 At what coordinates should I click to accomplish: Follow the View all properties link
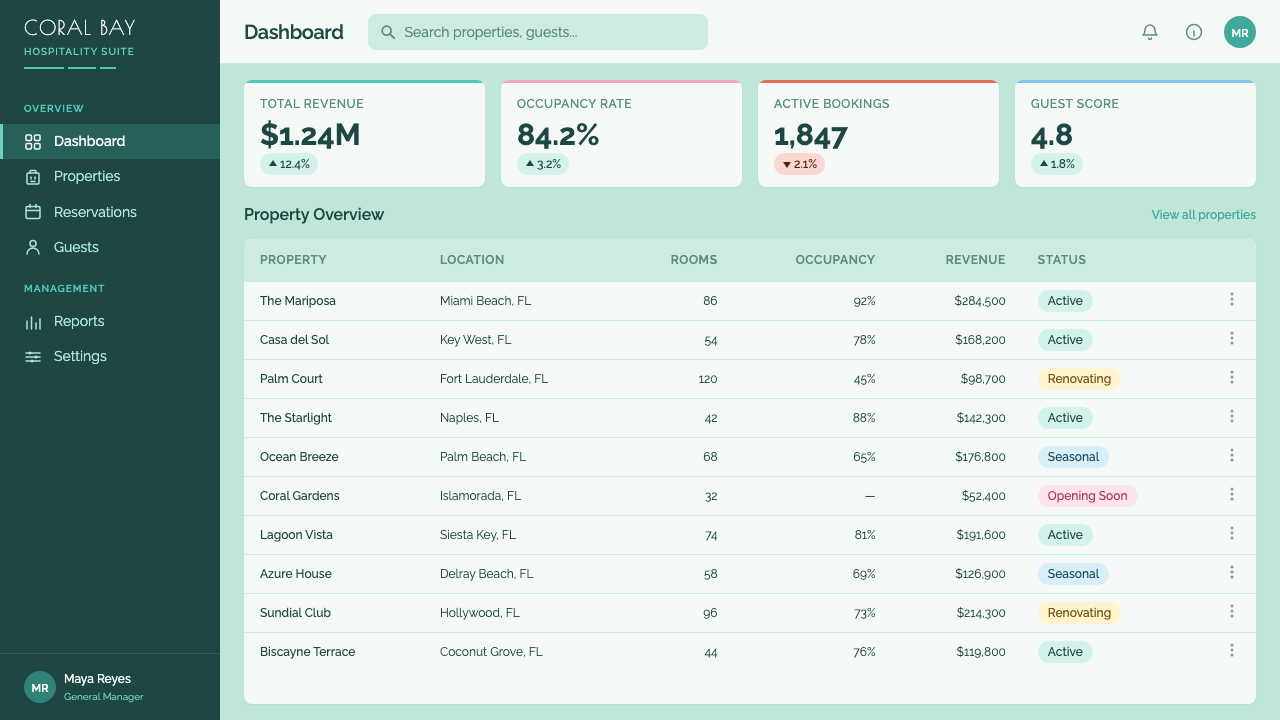tap(1203, 215)
